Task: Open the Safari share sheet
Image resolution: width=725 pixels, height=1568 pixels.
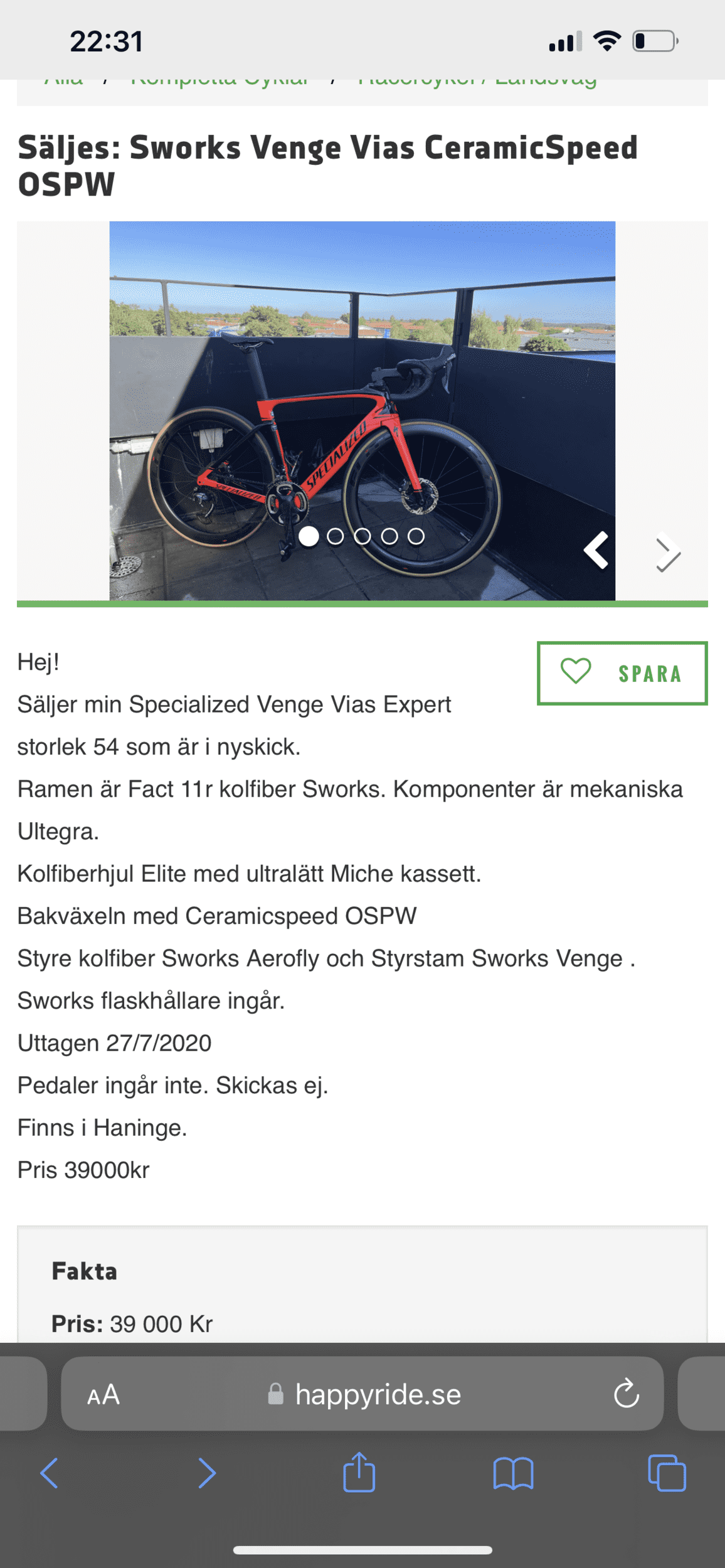Action: (359, 1471)
